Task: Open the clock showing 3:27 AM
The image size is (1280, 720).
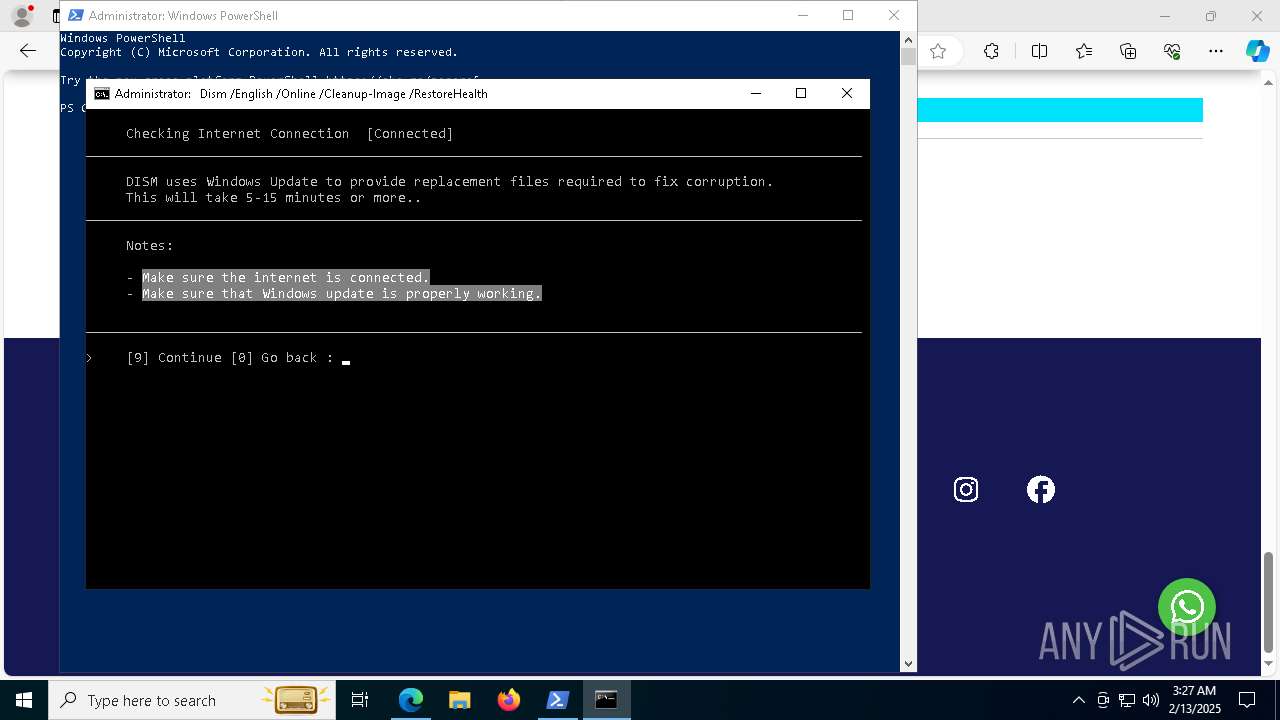Action: (x=1194, y=700)
